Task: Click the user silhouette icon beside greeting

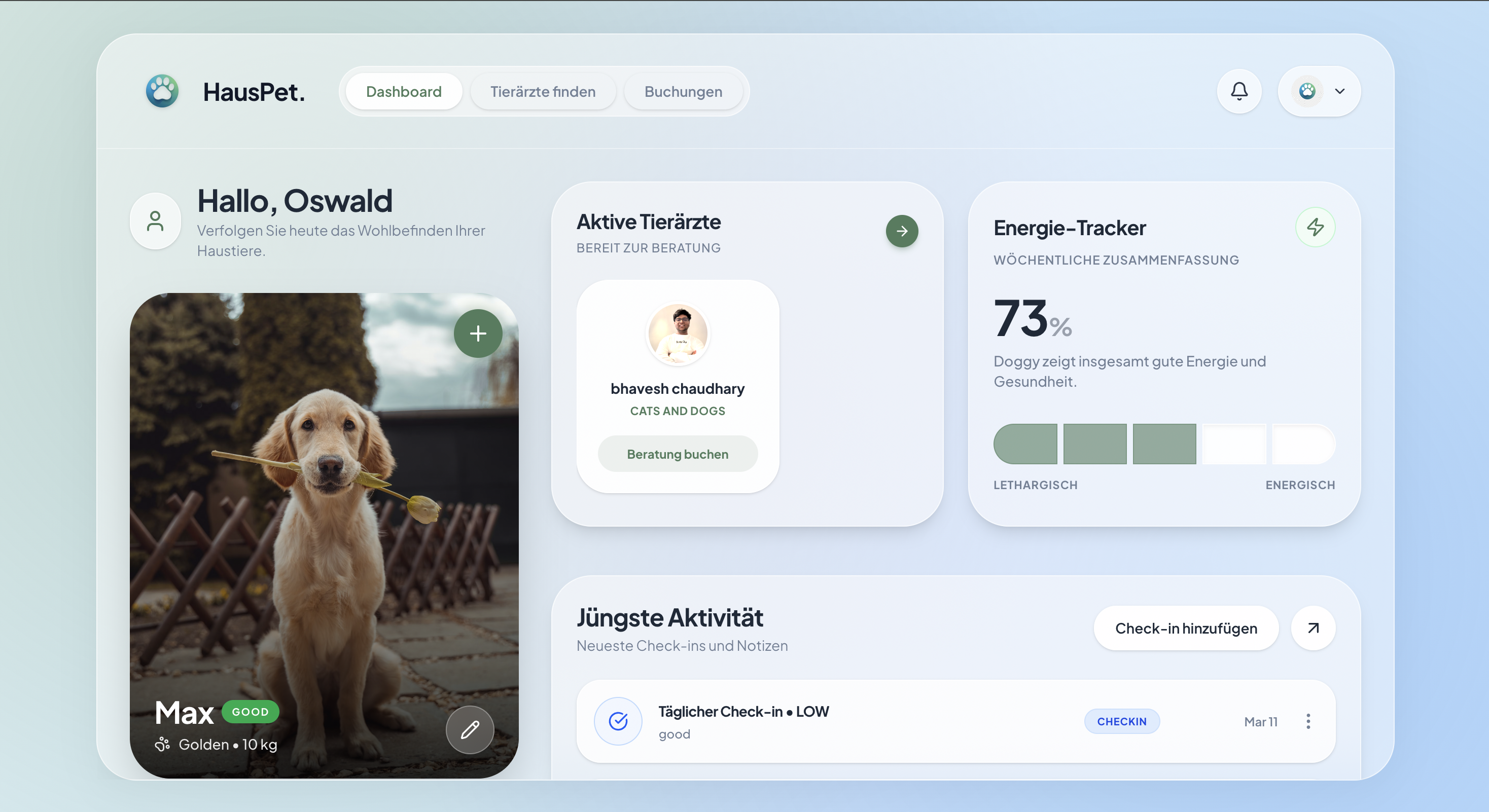Action: click(x=155, y=220)
